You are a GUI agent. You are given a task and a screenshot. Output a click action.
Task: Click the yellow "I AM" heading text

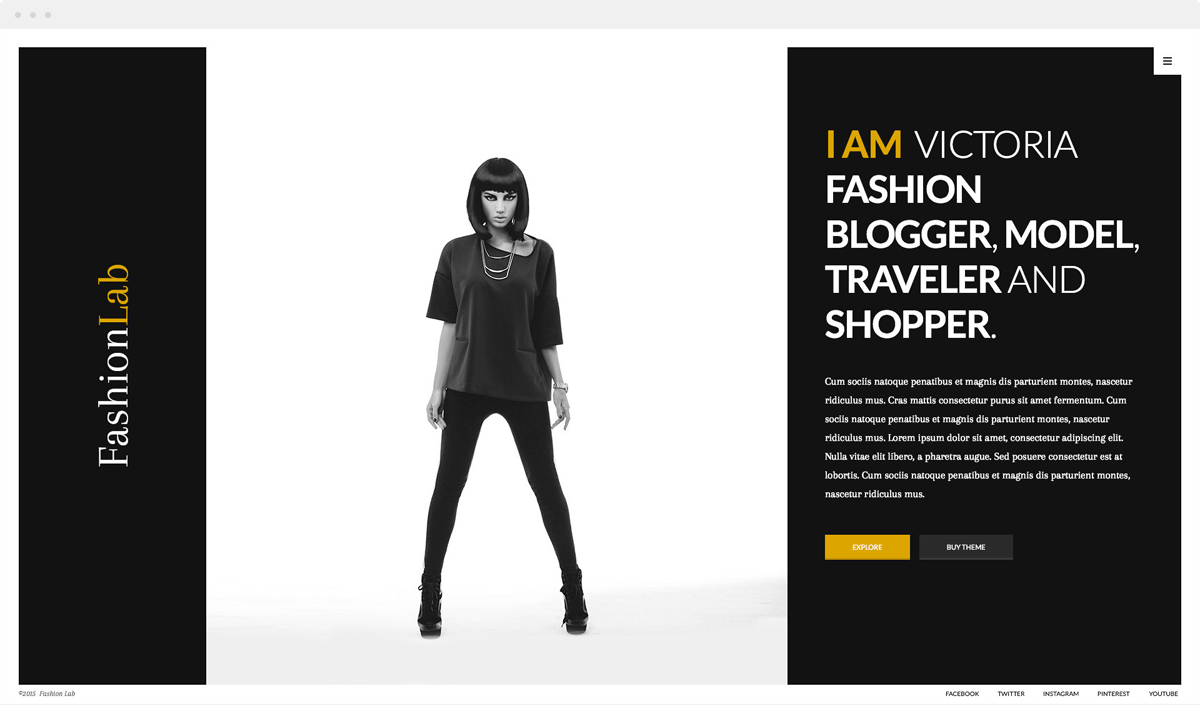point(864,145)
